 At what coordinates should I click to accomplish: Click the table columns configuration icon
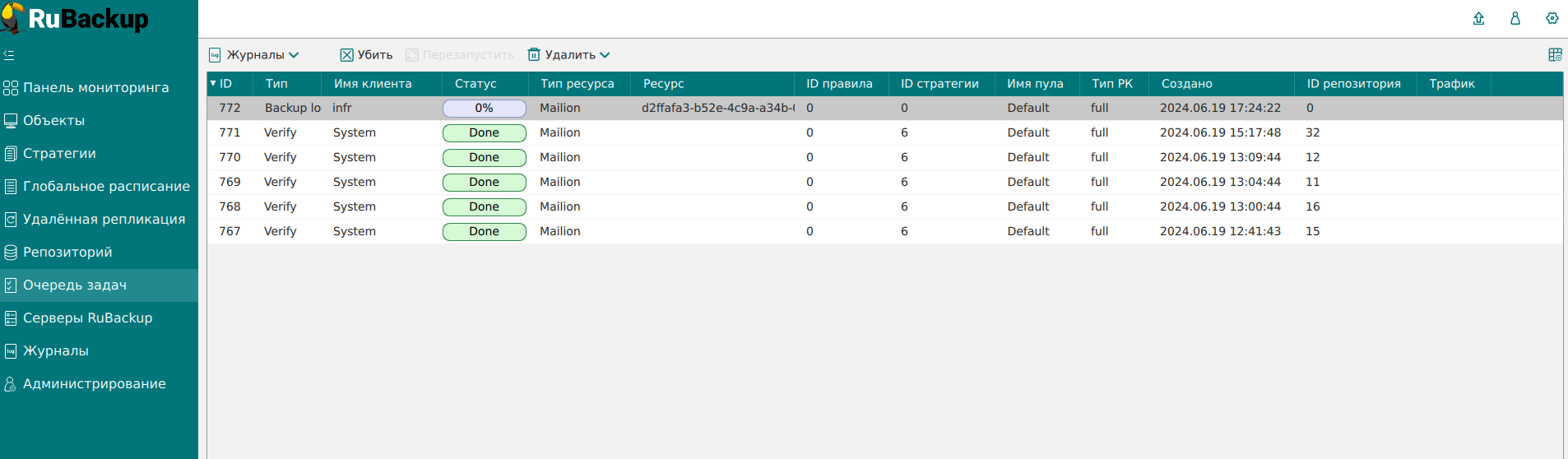(1554, 55)
